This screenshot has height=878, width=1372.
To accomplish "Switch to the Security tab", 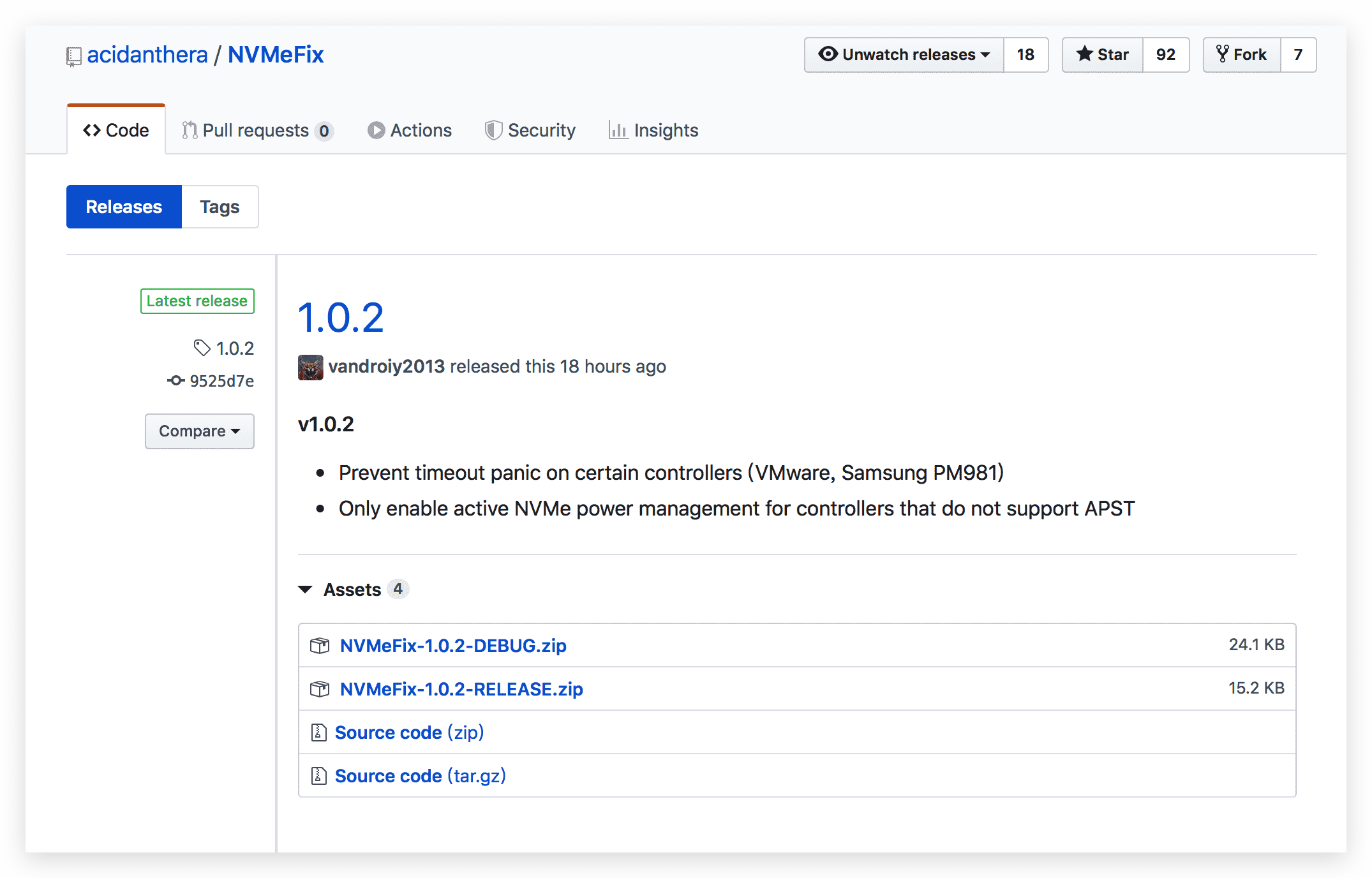I will coord(530,130).
